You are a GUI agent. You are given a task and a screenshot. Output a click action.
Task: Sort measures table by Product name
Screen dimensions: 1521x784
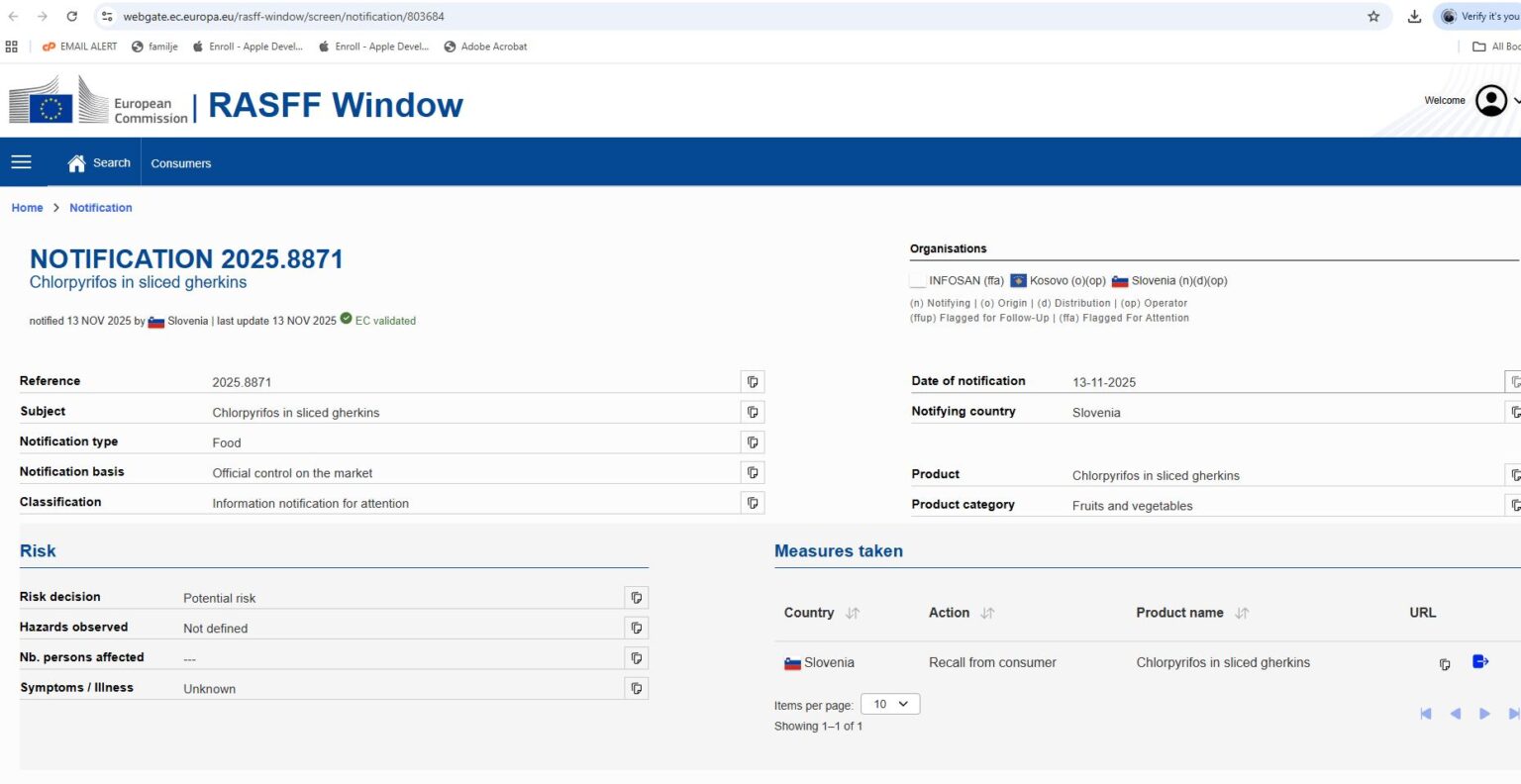point(1242,614)
